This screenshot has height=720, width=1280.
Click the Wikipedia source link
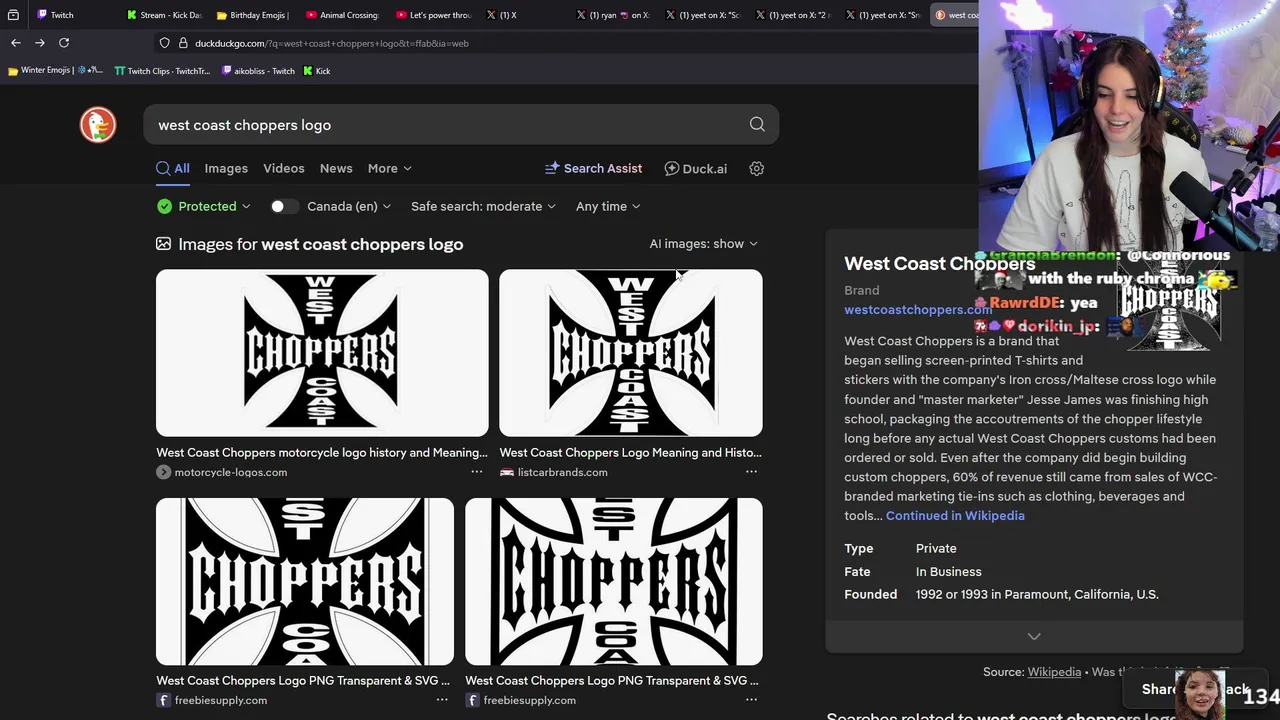tap(1054, 672)
